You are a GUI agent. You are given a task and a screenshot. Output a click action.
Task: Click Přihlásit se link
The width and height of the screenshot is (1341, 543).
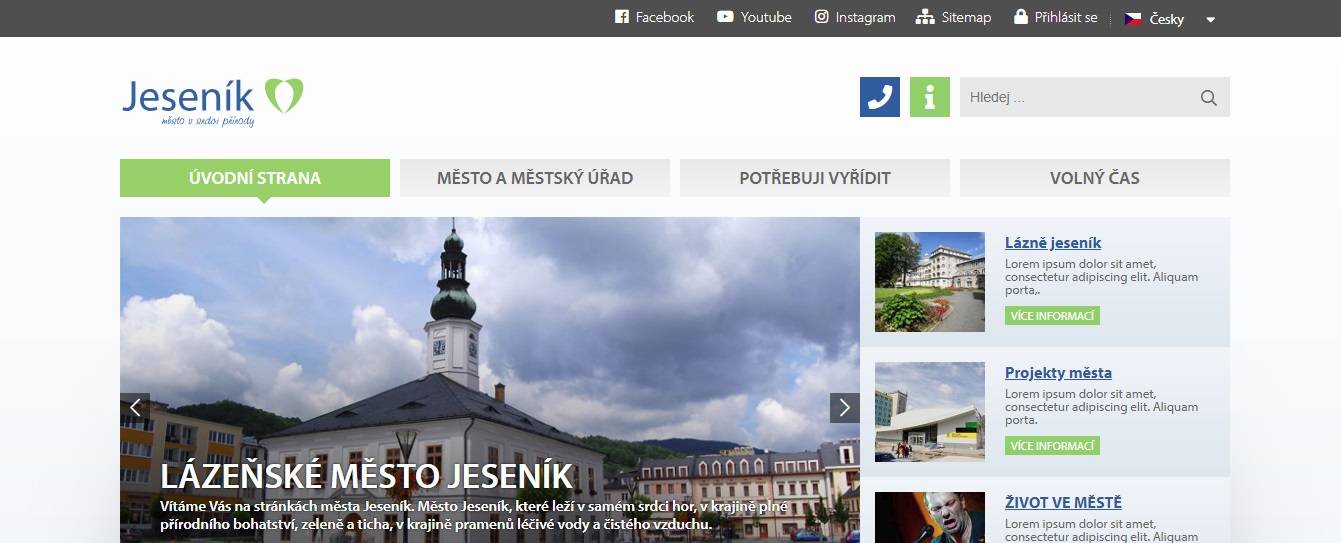coord(1066,17)
